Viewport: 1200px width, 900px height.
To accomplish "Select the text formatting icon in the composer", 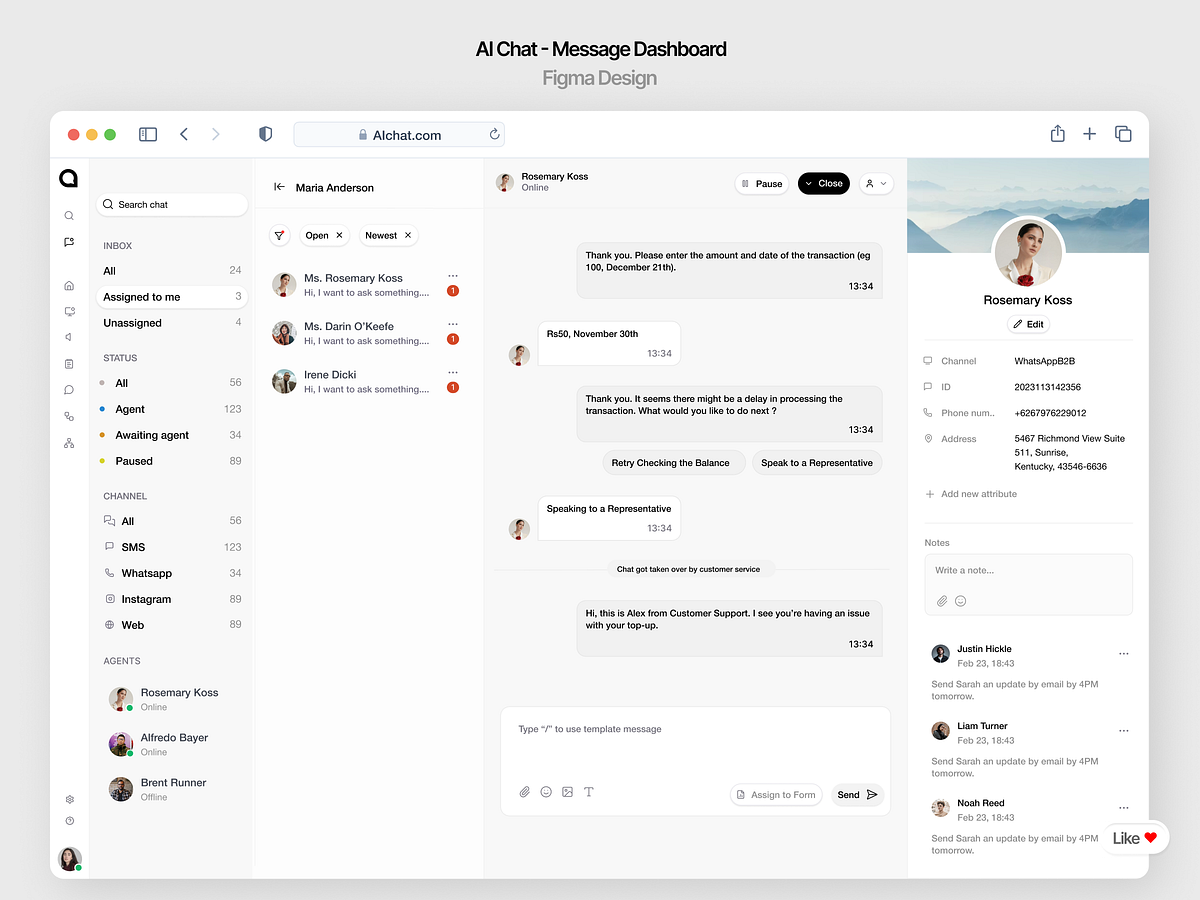I will coord(588,791).
